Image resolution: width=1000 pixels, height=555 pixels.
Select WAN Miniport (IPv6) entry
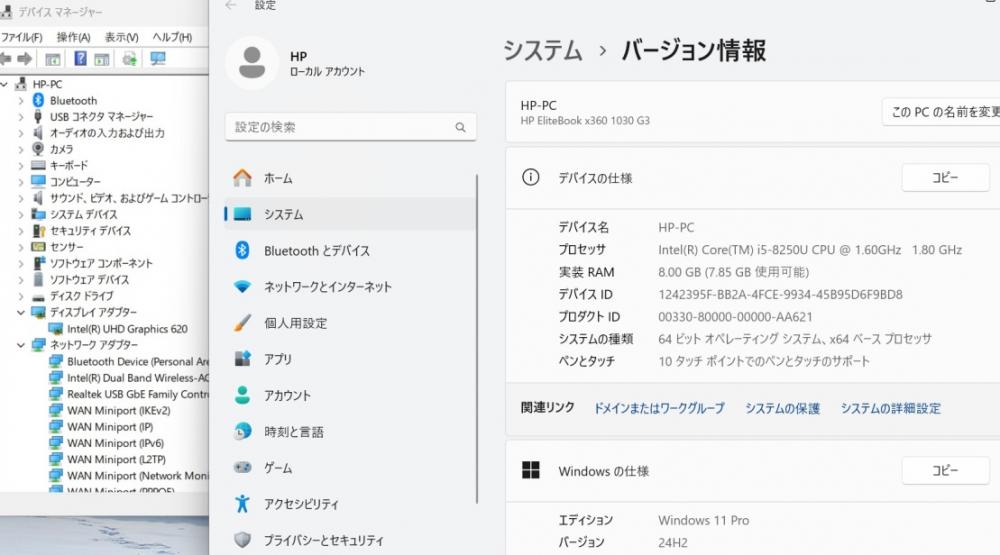(115, 443)
